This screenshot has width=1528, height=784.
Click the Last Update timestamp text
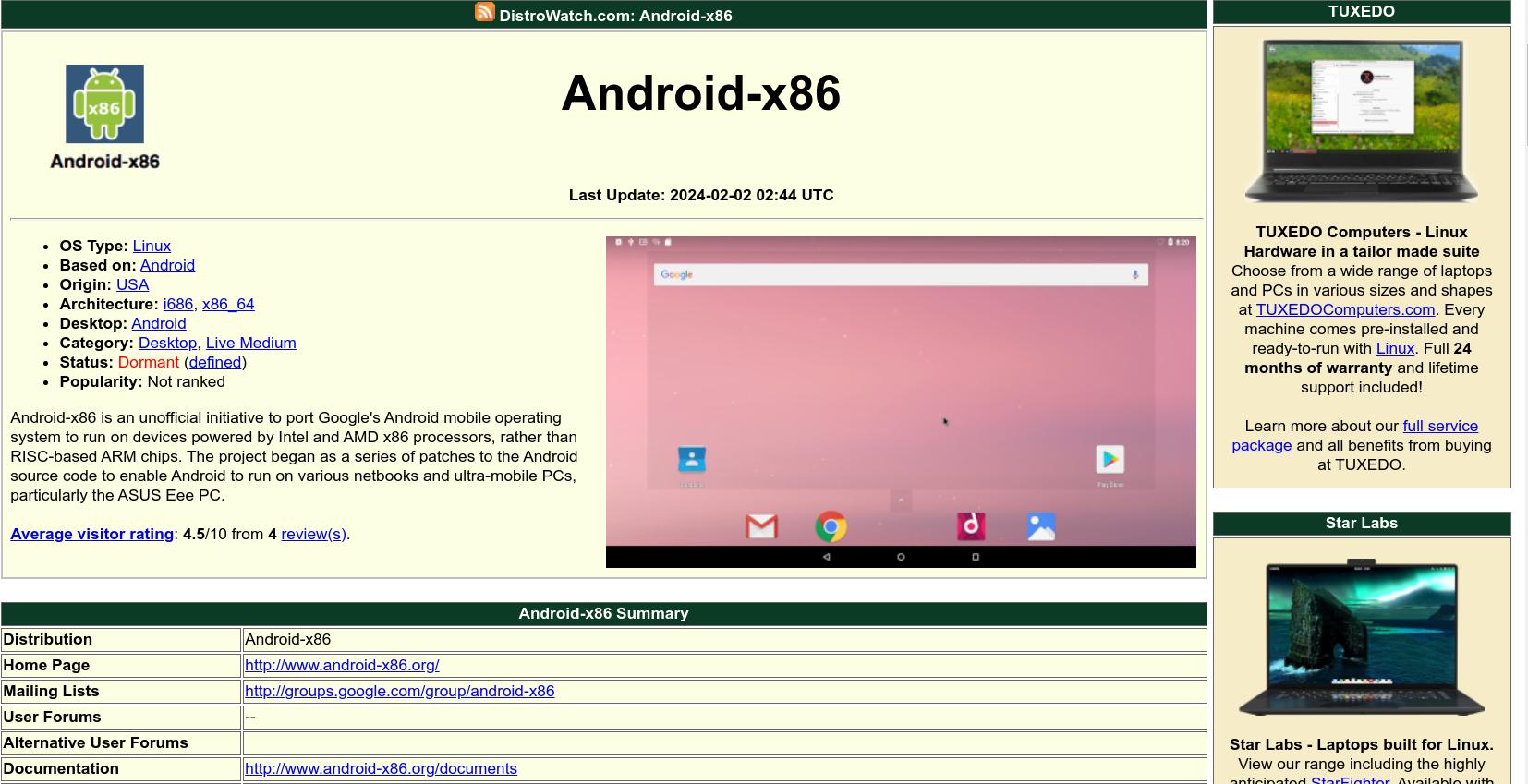coord(701,195)
